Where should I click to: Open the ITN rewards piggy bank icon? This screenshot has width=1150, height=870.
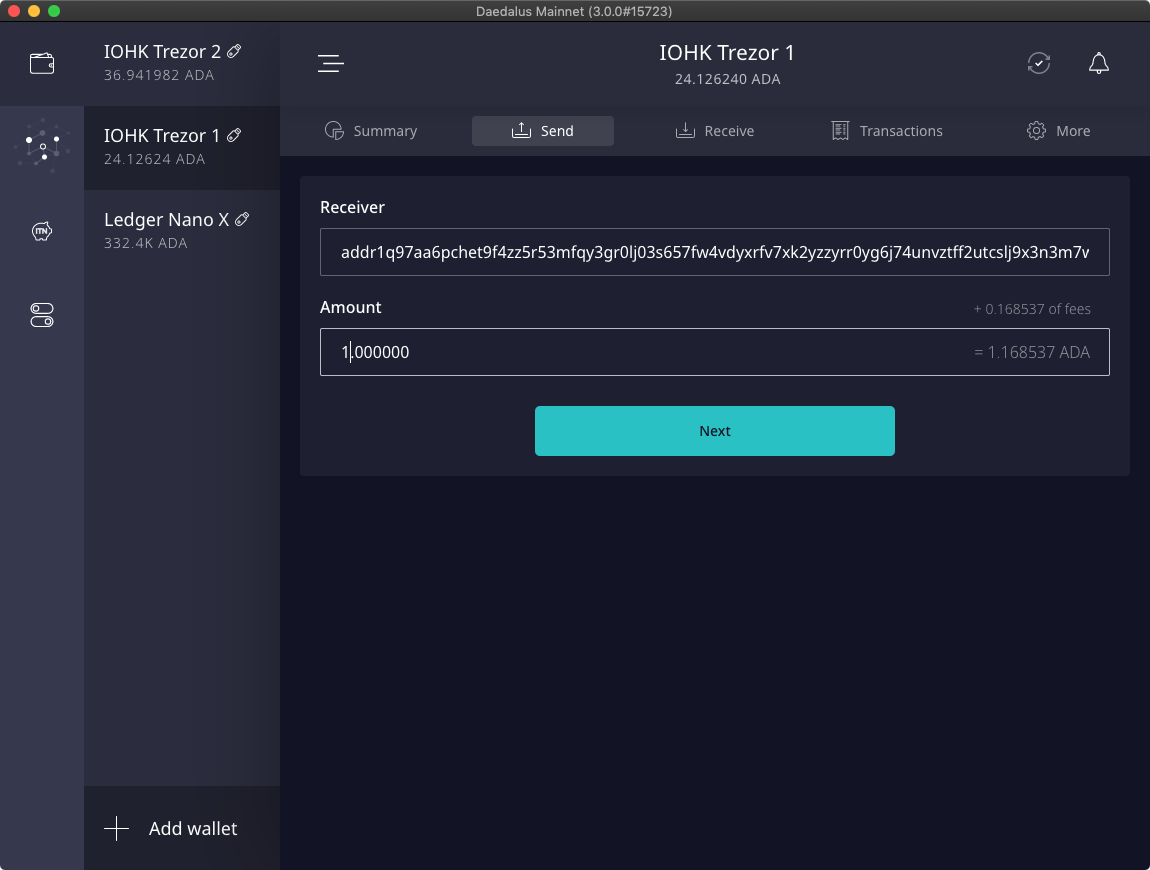[42, 232]
